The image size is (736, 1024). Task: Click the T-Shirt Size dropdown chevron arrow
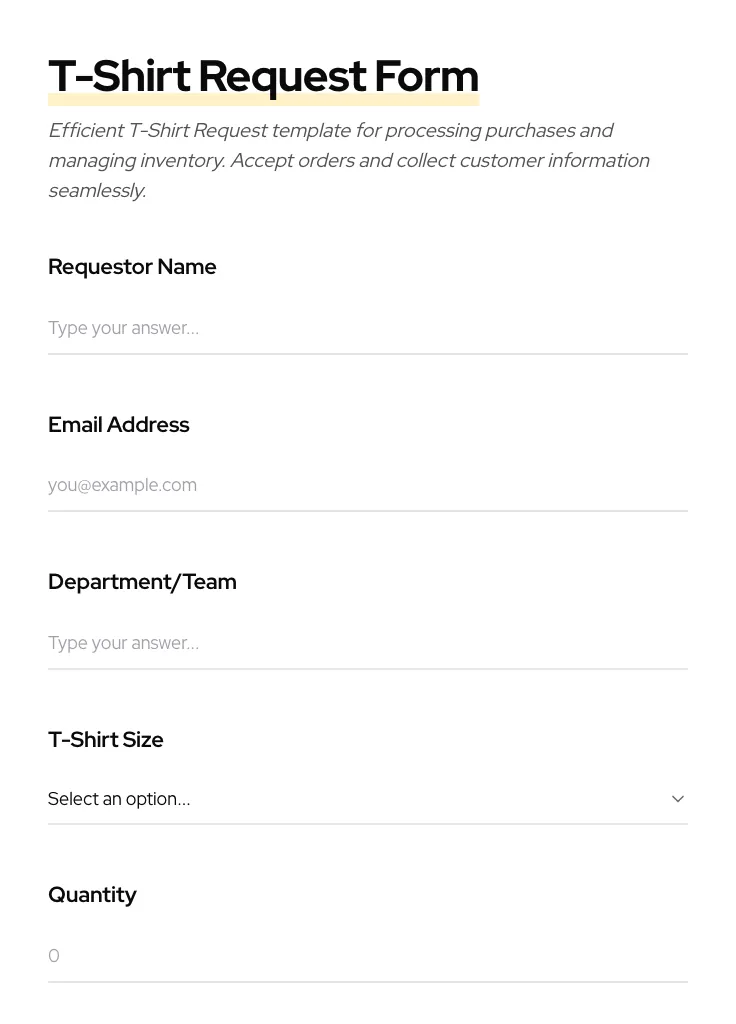pyautogui.click(x=677, y=799)
